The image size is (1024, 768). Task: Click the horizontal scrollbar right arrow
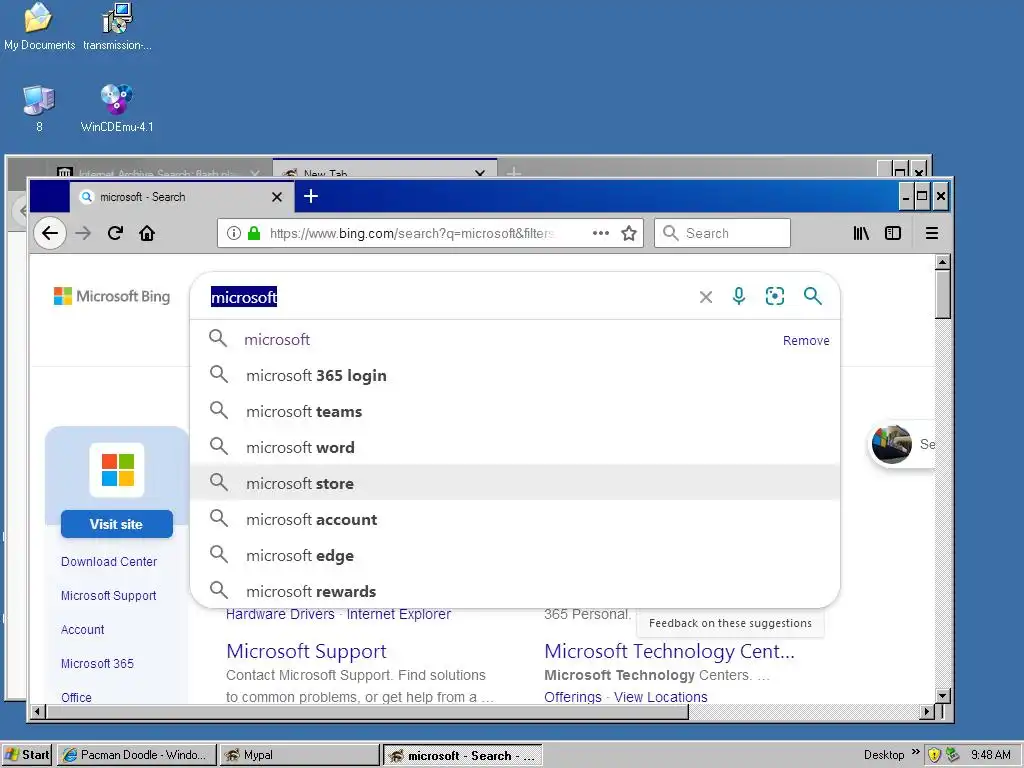[x=927, y=711]
